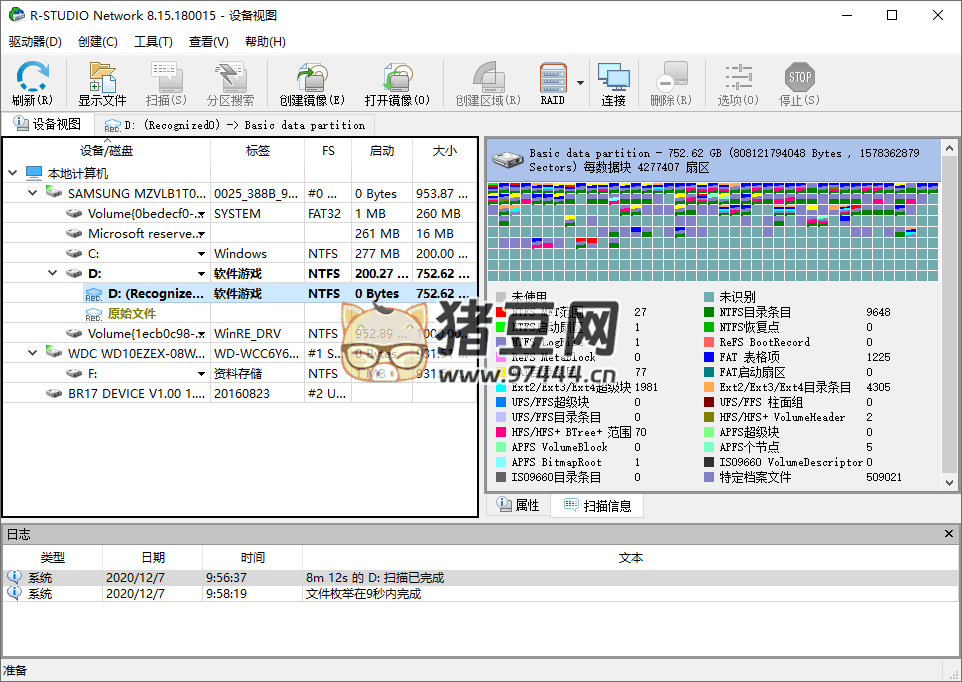Click 创建镜像 to create an image
Viewport: 962px width, 682px height.
310,82
